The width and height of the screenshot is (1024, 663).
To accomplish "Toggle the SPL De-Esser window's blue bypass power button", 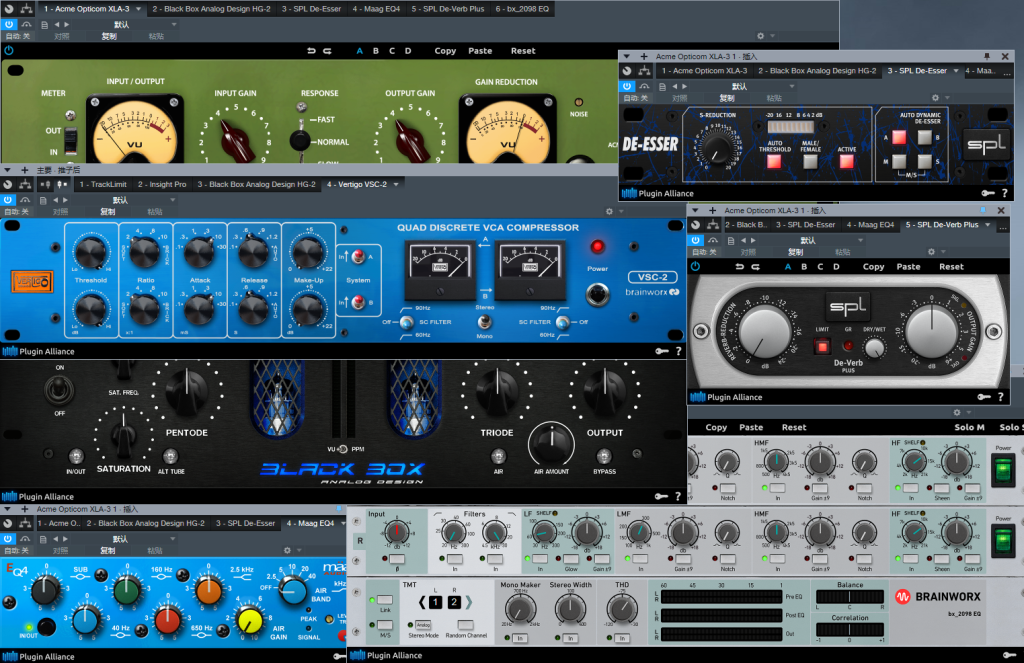I will (x=627, y=86).
